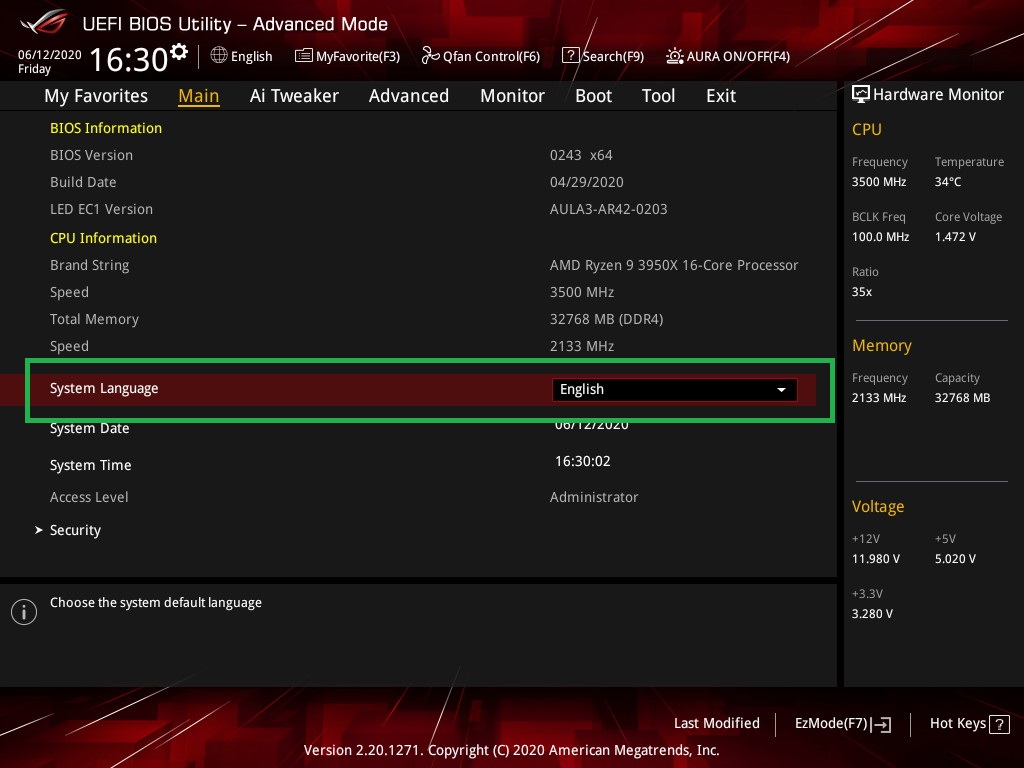Click the Search(F9) question mark icon
Image resolution: width=1024 pixels, height=768 pixels.
pos(570,56)
